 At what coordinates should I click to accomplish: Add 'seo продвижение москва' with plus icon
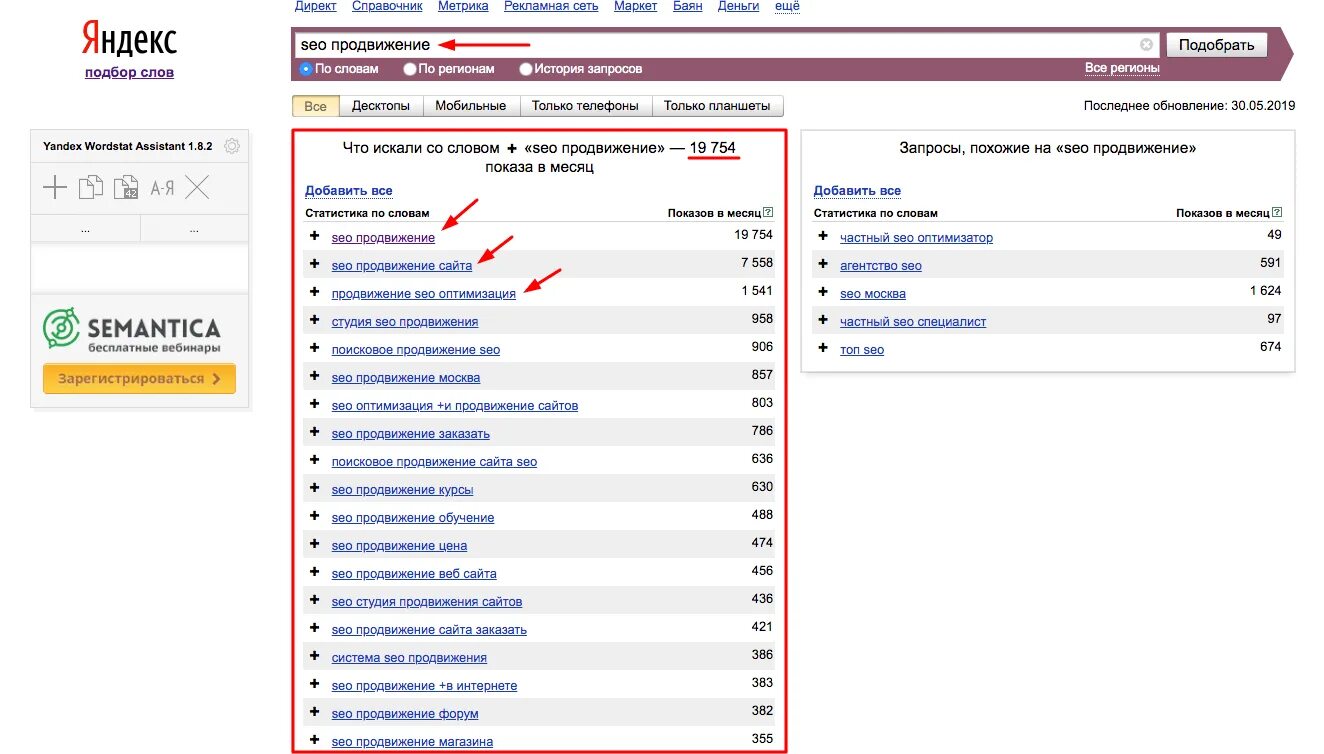[314, 376]
